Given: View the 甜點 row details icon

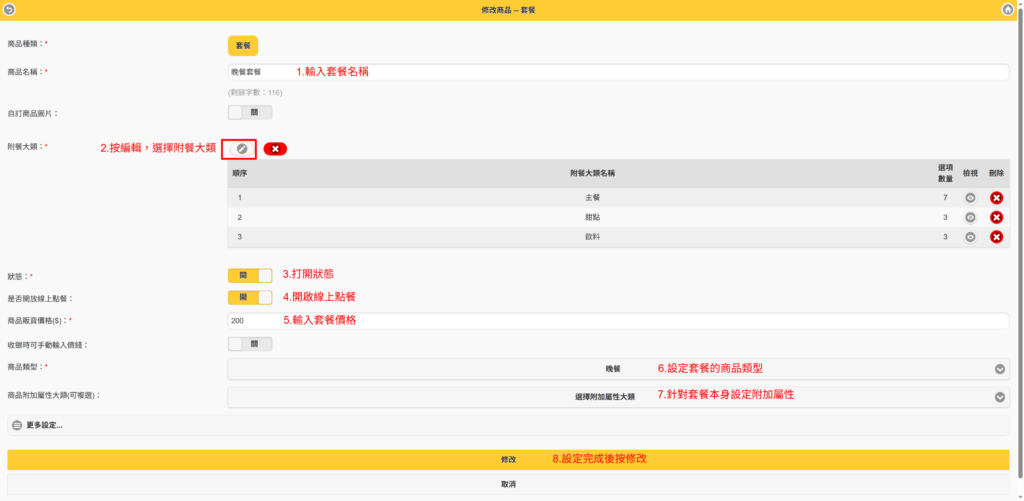Looking at the screenshot, I should [x=970, y=217].
